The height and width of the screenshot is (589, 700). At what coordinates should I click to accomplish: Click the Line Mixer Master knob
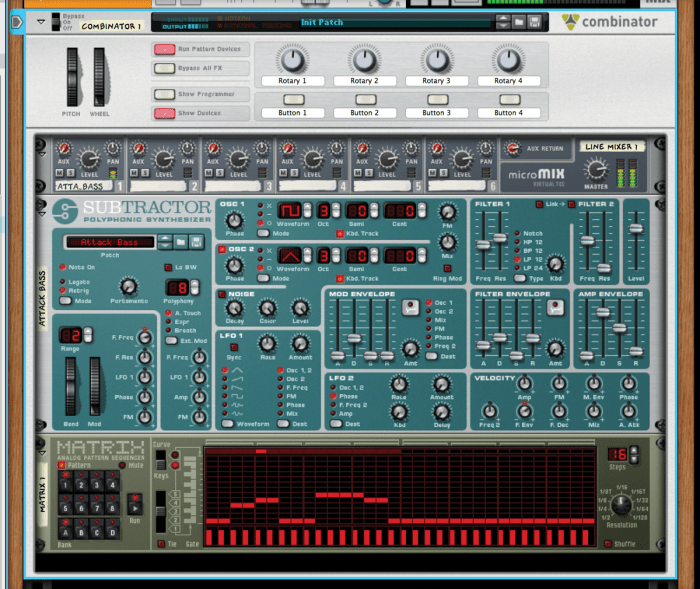click(596, 170)
